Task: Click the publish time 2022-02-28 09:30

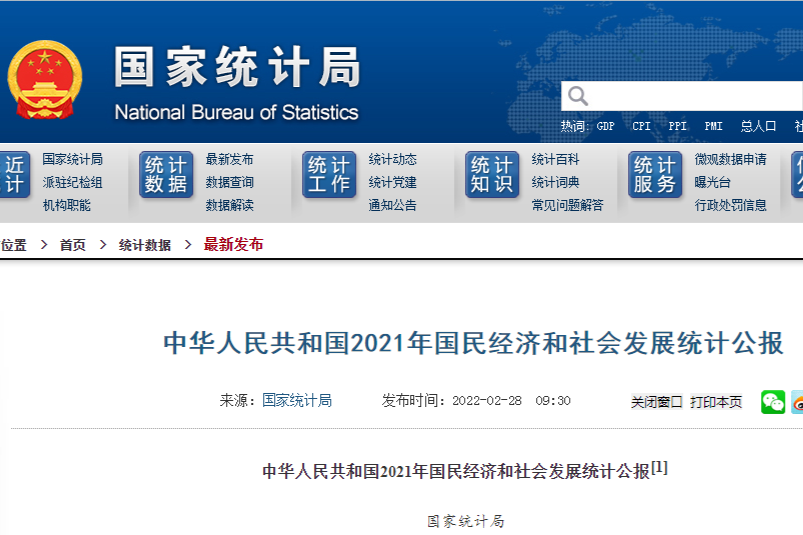Action: [x=511, y=401]
